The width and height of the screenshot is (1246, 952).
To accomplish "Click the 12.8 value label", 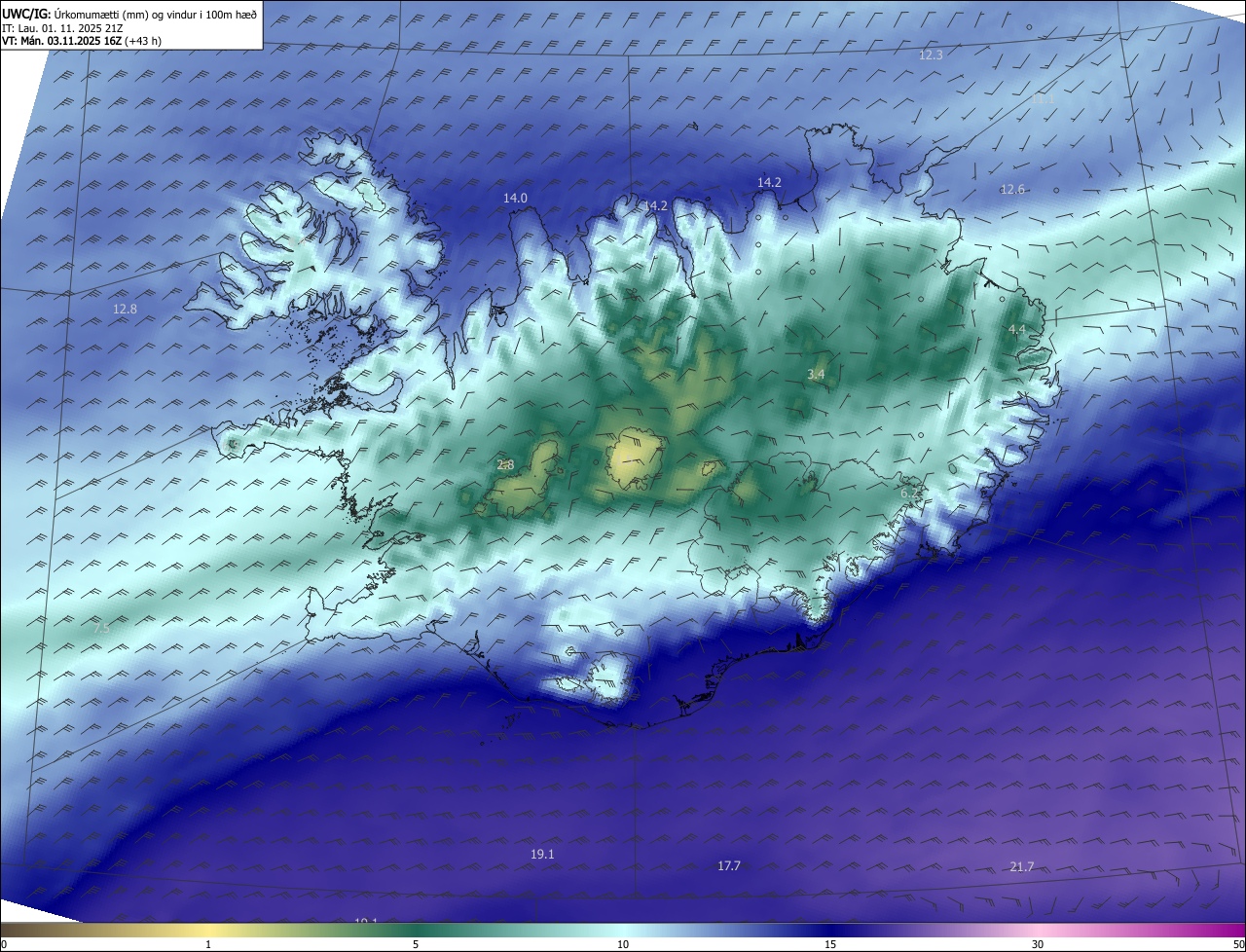I will tap(125, 309).
